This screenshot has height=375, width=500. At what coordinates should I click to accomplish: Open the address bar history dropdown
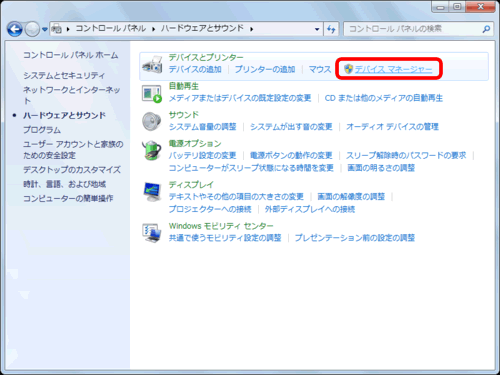tap(317, 29)
